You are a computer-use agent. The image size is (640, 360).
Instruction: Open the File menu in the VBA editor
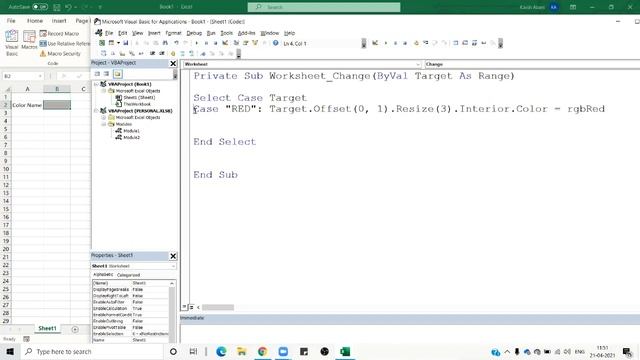(x=109, y=33)
